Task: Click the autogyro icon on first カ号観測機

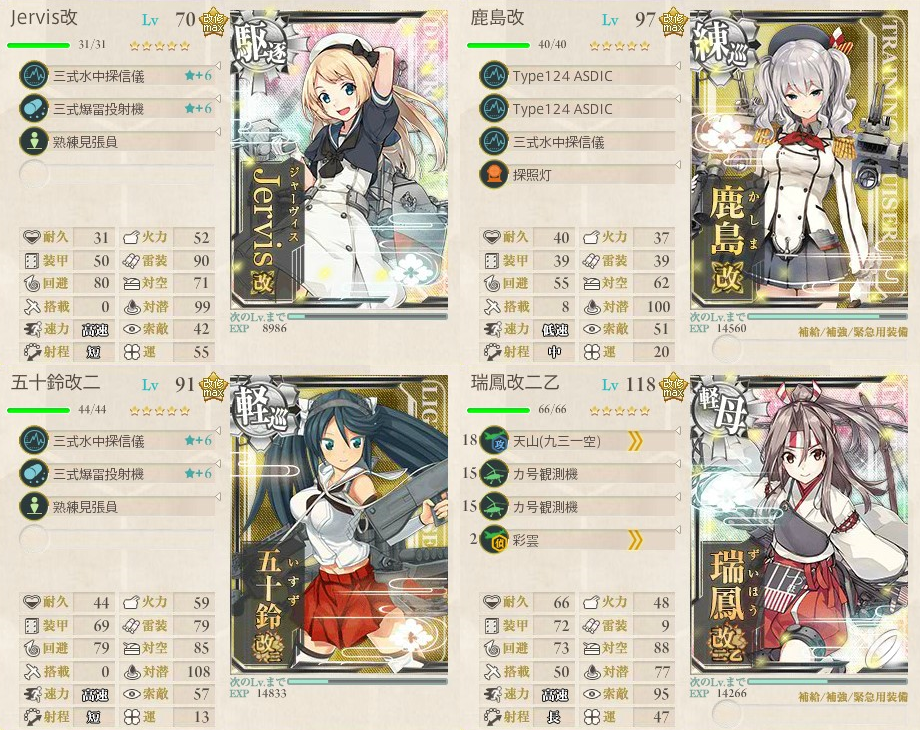Action: tap(494, 474)
